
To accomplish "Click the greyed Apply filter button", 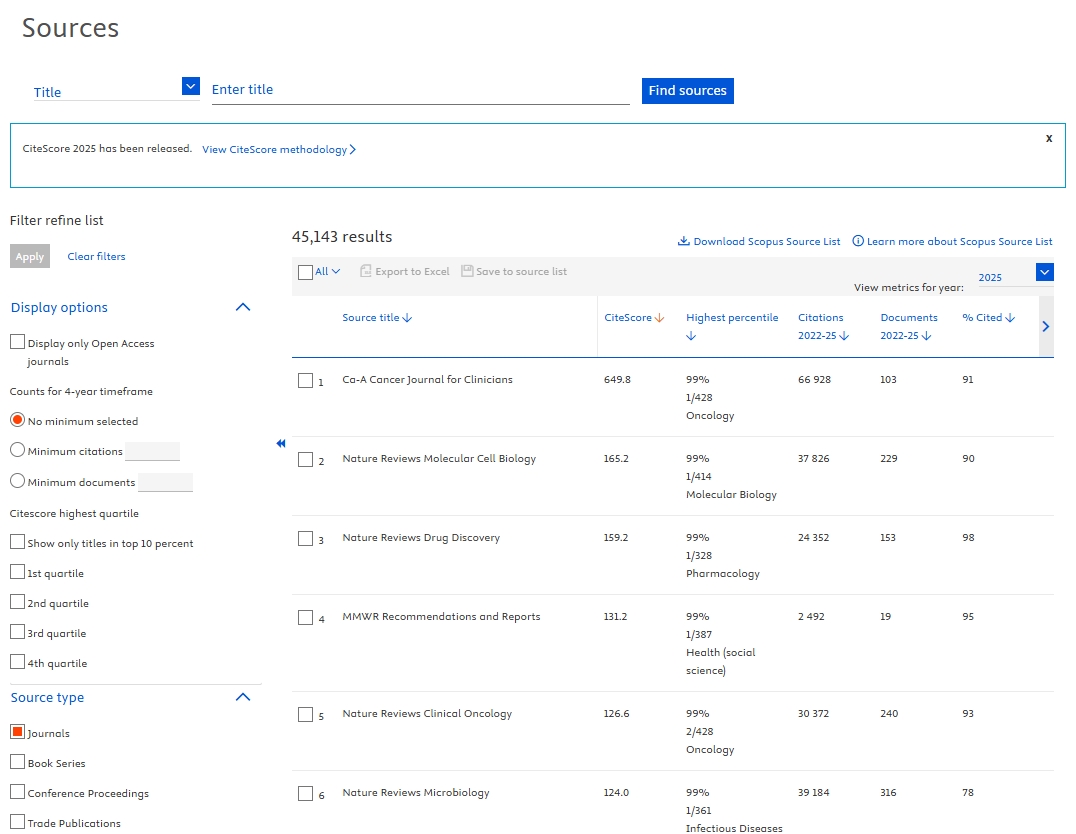I will pyautogui.click(x=30, y=256).
